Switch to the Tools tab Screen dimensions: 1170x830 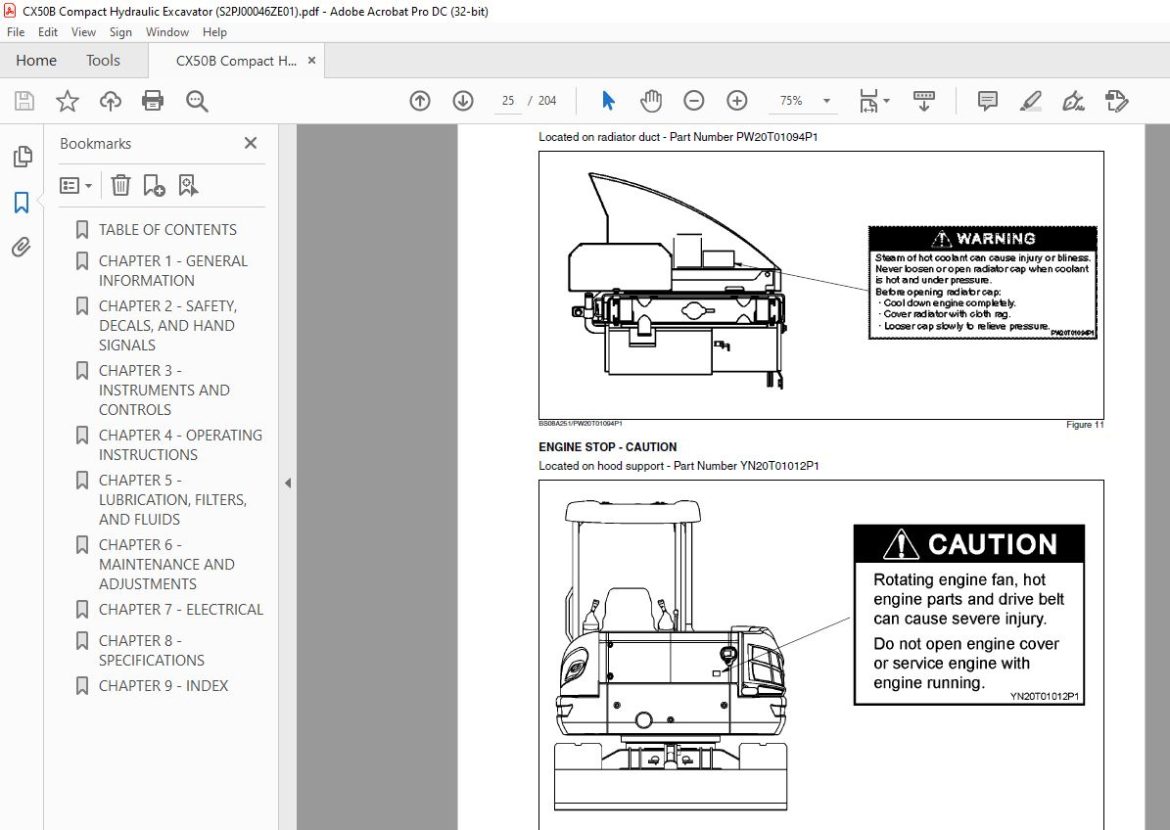click(x=103, y=60)
